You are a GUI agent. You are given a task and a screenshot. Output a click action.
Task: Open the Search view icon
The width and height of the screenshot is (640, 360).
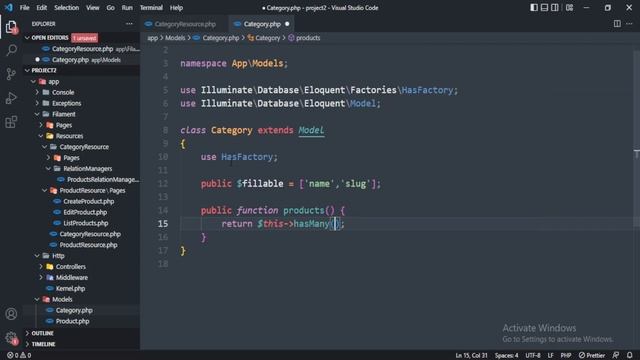[11, 50]
